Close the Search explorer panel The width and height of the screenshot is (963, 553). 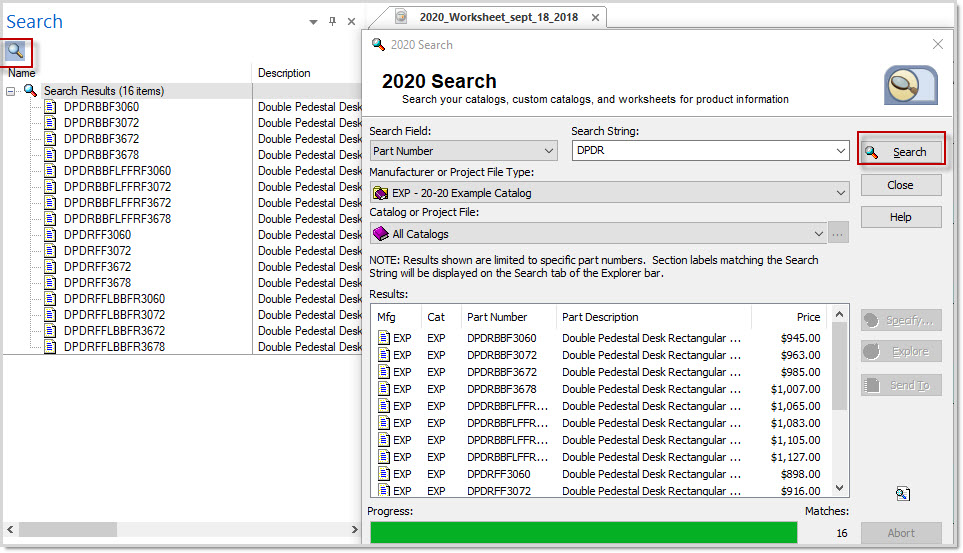[x=351, y=22]
